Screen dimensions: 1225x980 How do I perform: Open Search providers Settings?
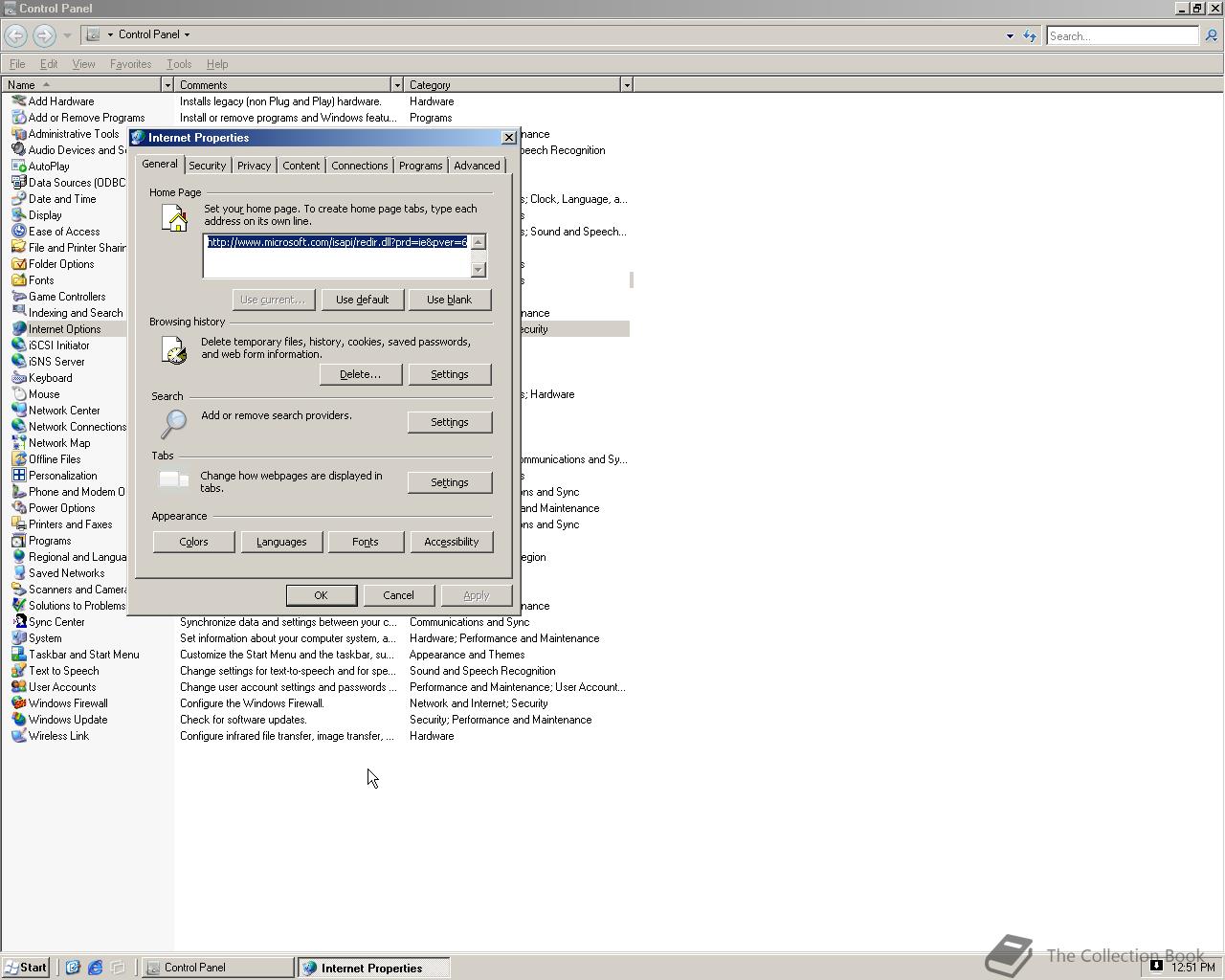click(x=450, y=422)
